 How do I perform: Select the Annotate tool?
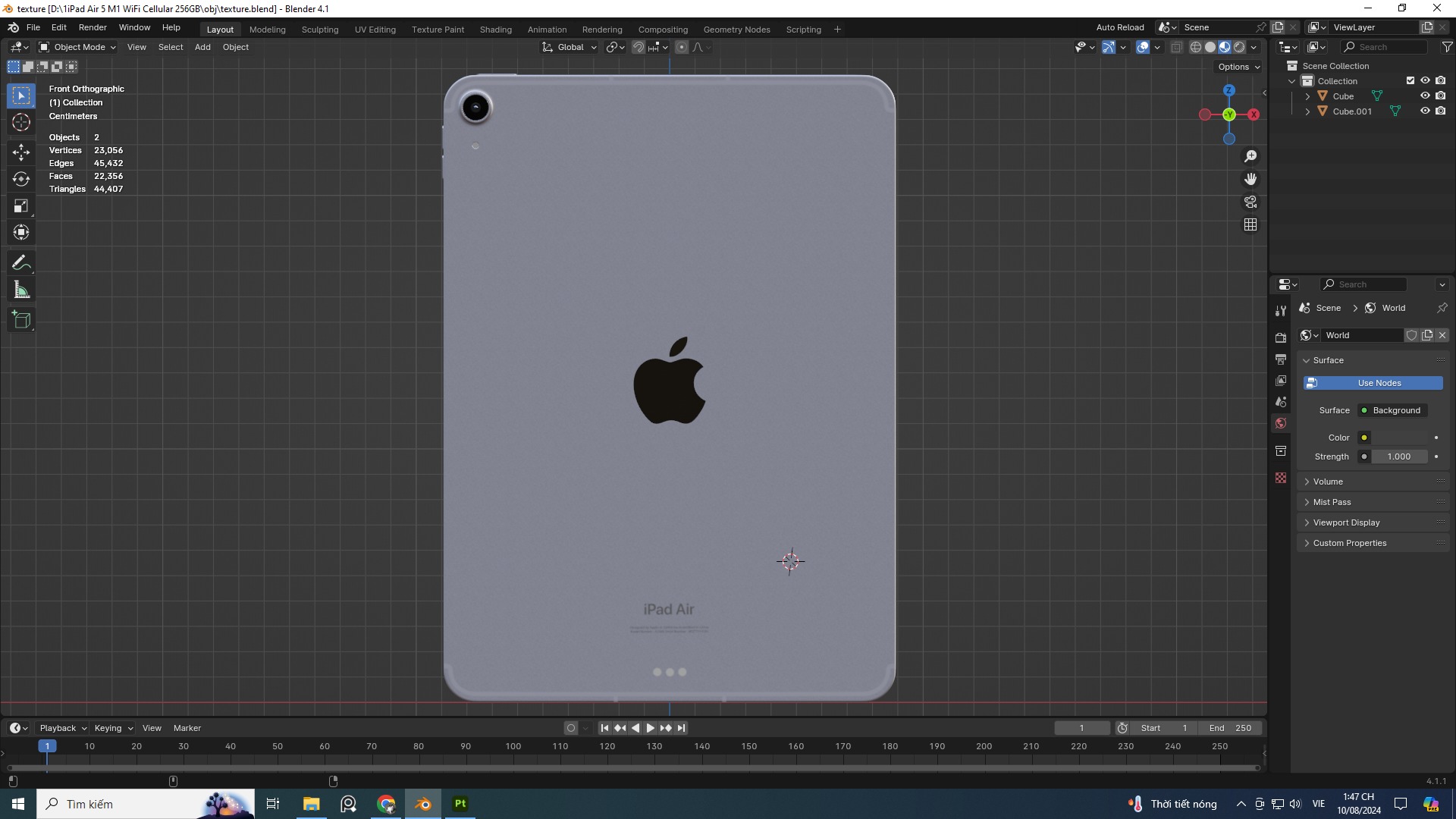[21, 263]
